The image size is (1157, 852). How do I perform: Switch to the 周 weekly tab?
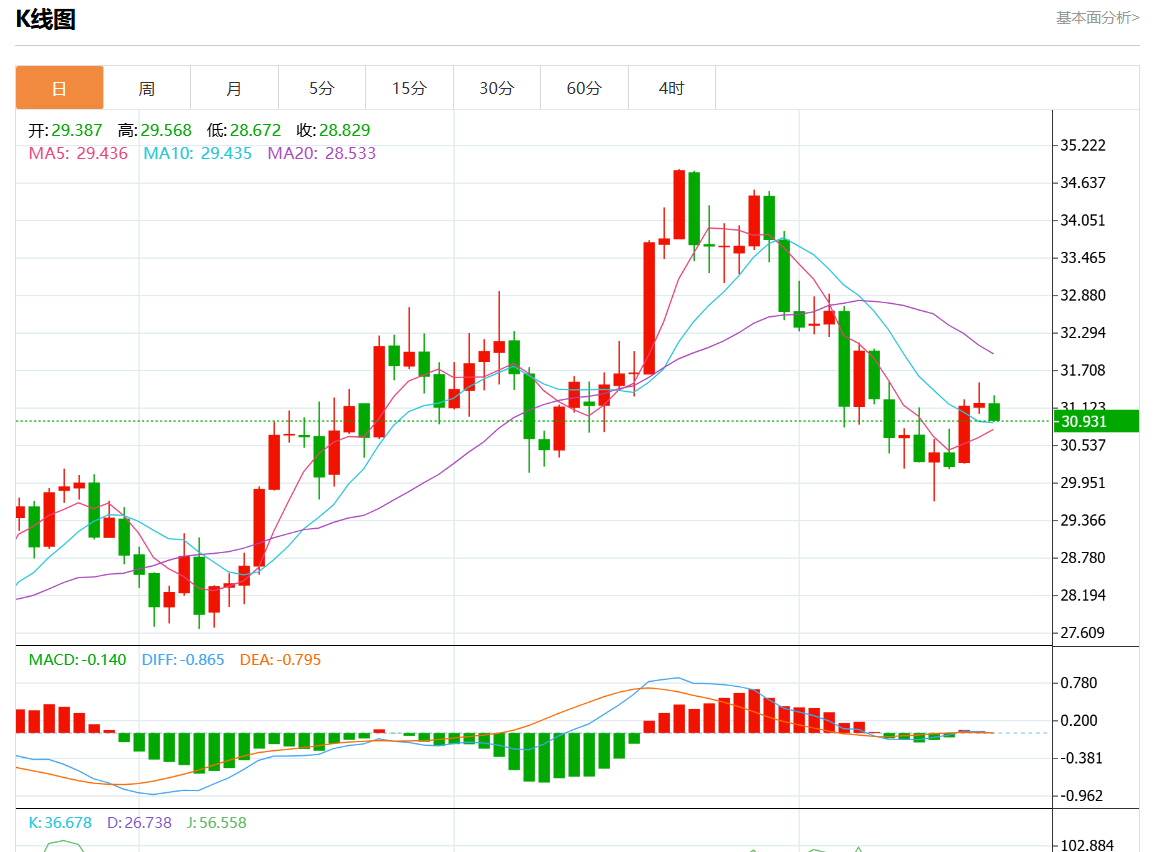tap(147, 88)
